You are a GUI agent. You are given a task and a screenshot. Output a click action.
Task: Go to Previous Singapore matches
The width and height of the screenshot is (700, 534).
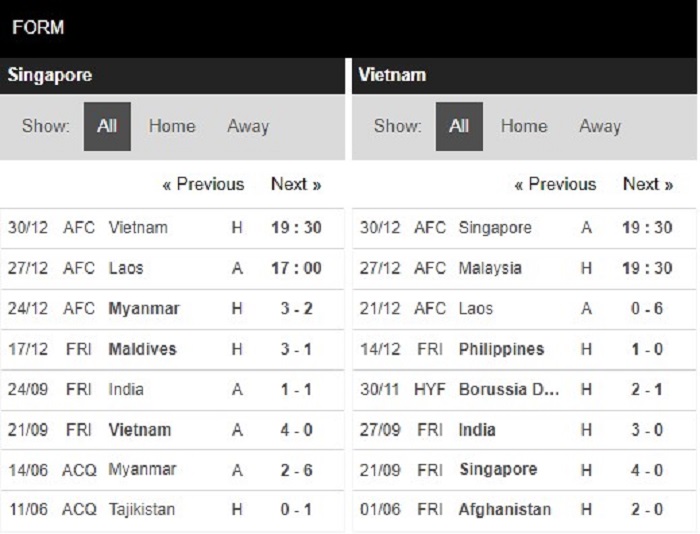coord(203,184)
